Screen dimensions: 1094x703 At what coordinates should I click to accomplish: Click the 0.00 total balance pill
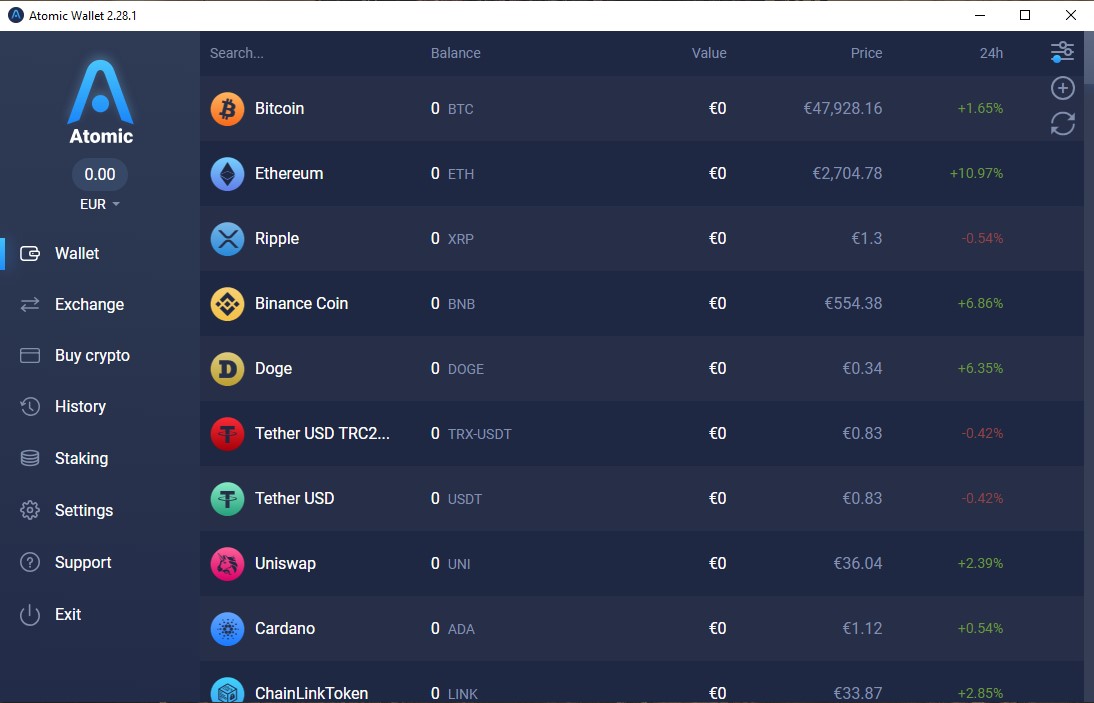[100, 174]
